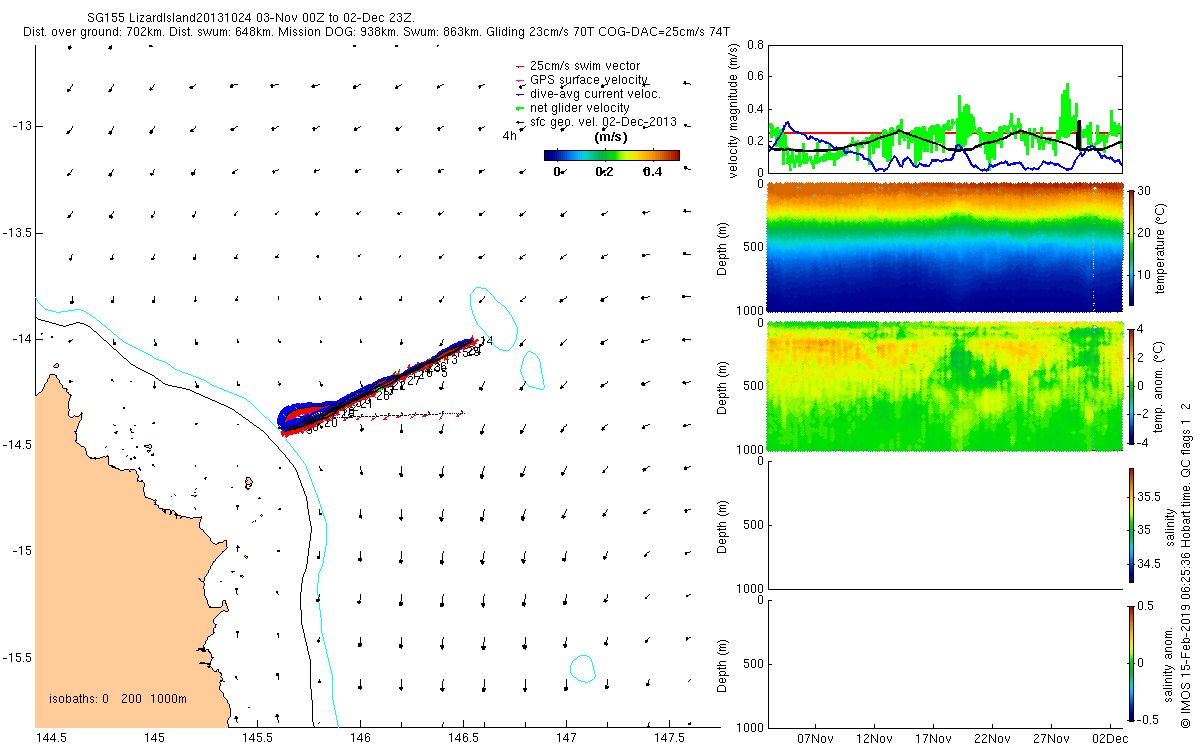Click the salinity colorbar
Screen dimensions: 1200x750
(1131, 524)
